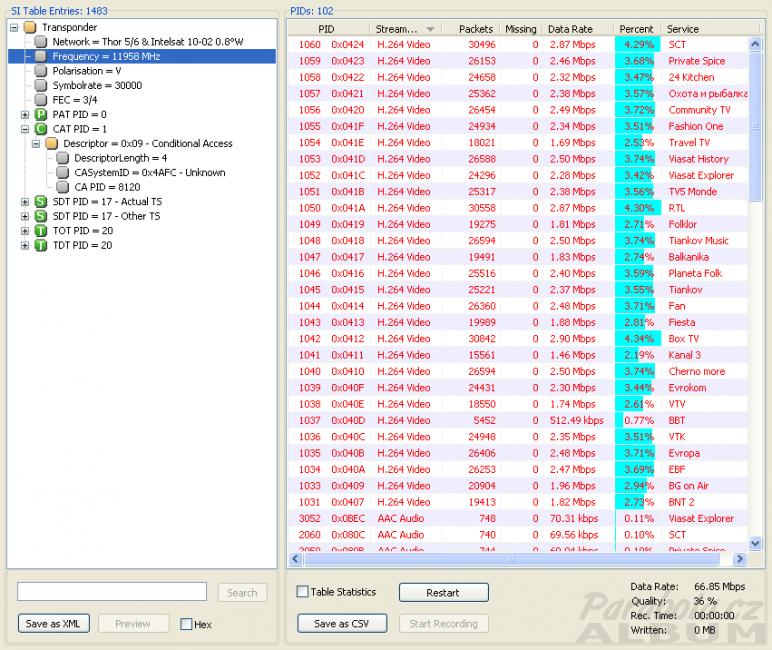Sort by the Service column header

(x=709, y=29)
